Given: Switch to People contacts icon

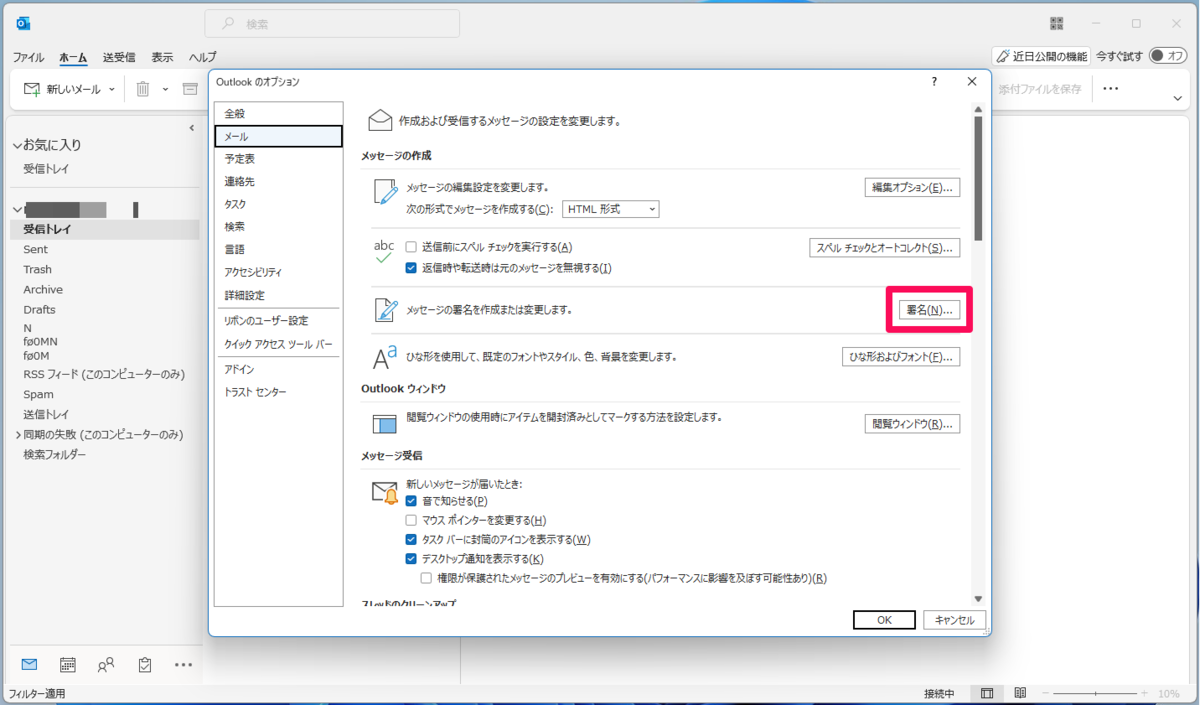Looking at the screenshot, I should pos(106,665).
